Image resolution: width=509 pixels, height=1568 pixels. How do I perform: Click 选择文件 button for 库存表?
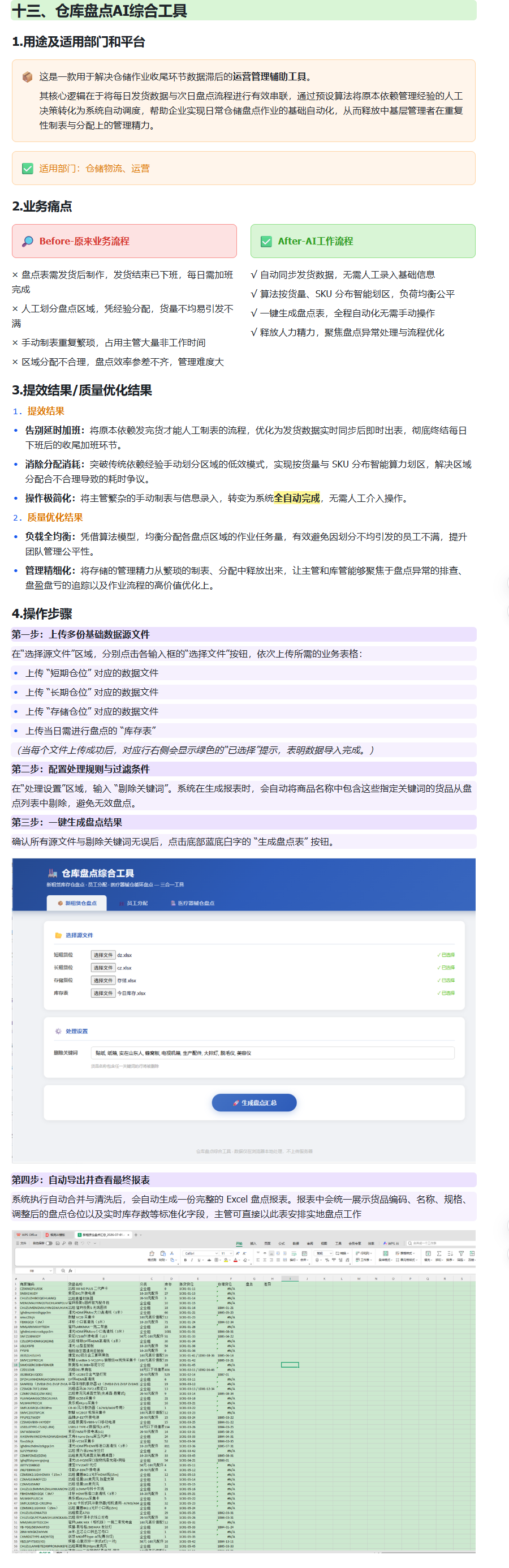coord(103,993)
